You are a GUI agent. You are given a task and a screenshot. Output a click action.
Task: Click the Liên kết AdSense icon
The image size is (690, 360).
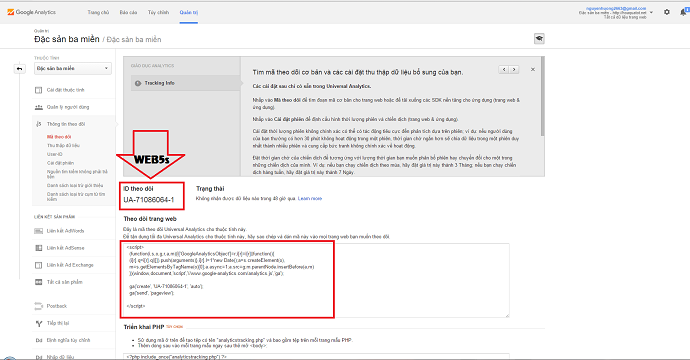pos(39,248)
